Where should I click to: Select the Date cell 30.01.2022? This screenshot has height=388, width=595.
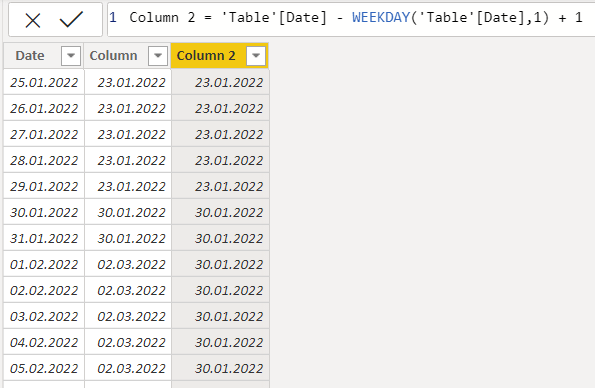[x=44, y=212]
